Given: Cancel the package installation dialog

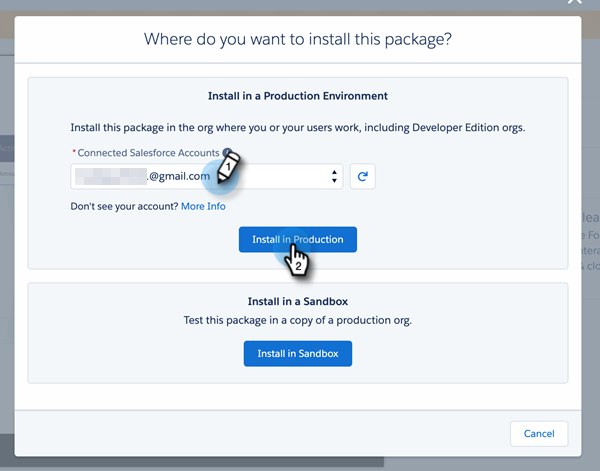Looking at the screenshot, I should 539,433.
